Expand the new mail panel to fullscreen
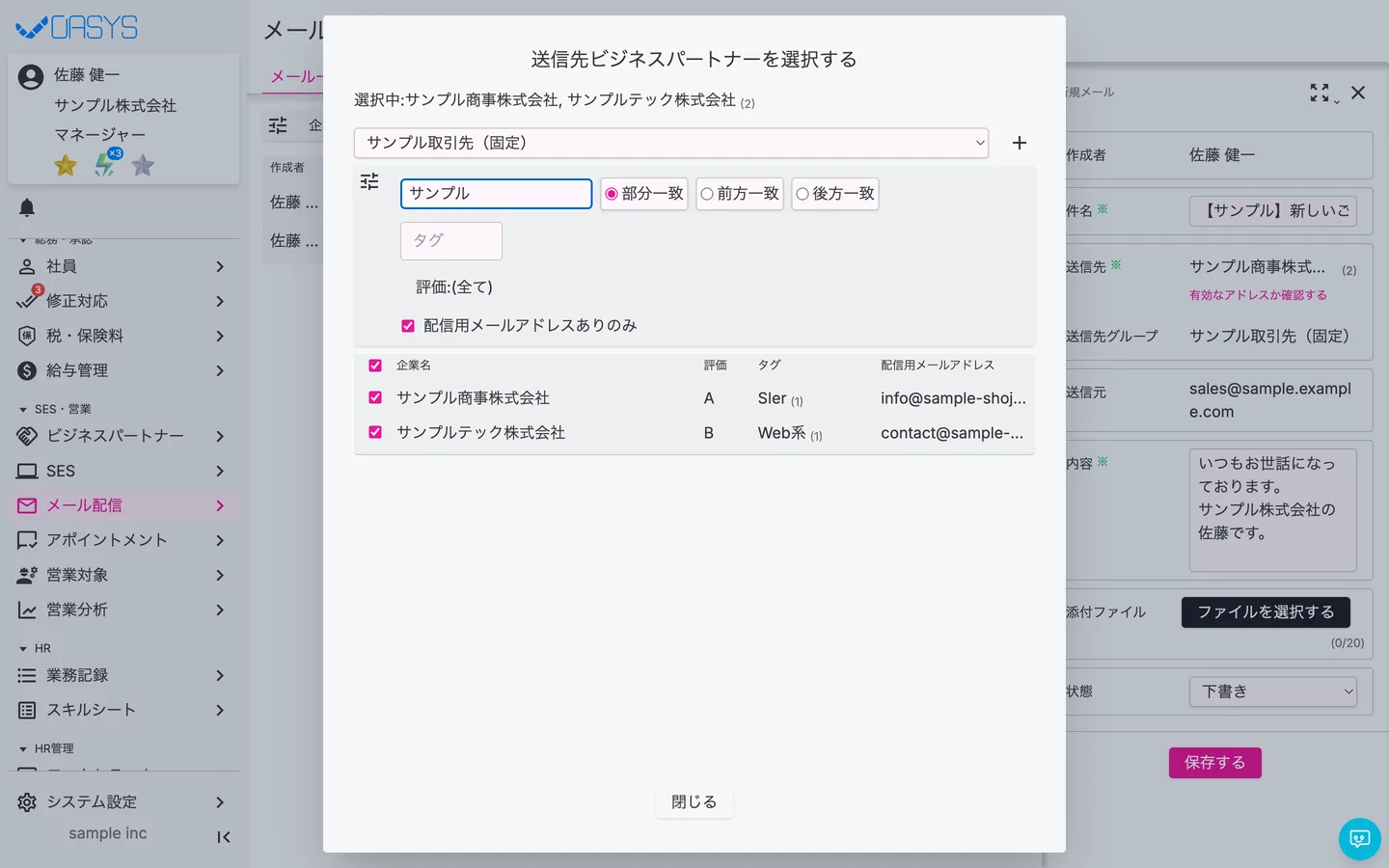The image size is (1389, 868). click(1320, 93)
